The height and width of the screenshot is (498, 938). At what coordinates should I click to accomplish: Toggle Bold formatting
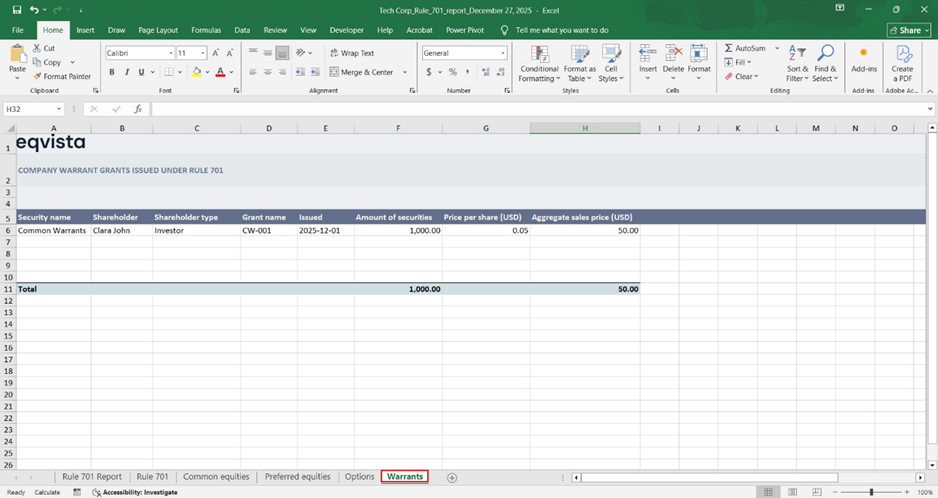click(112, 72)
